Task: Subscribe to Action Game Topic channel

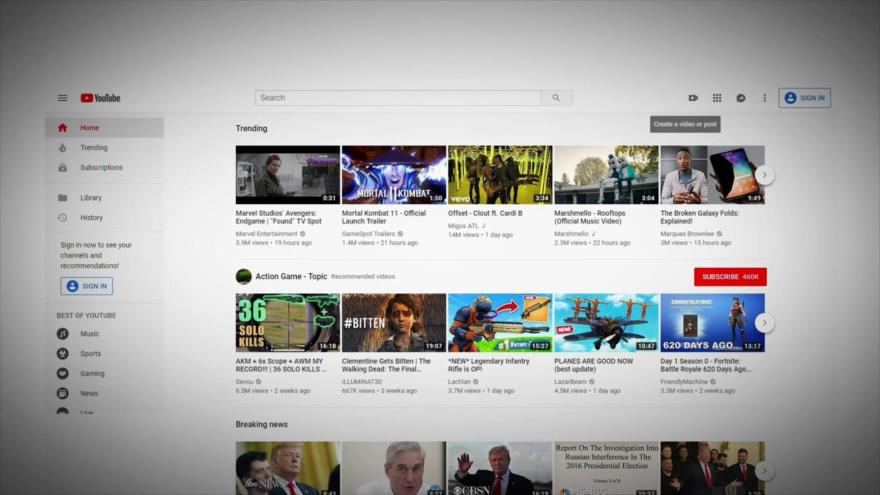Action: 730,277
